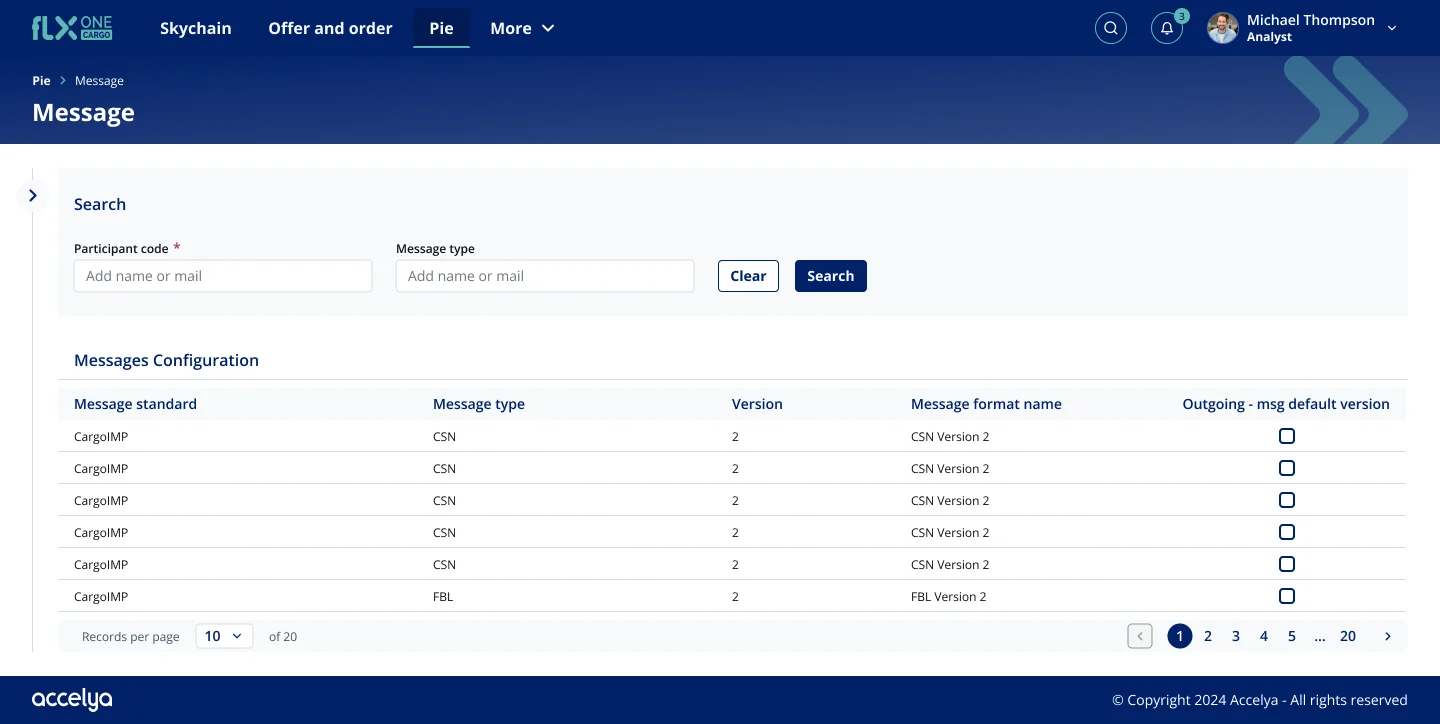Click the Message standard column header

pos(135,404)
